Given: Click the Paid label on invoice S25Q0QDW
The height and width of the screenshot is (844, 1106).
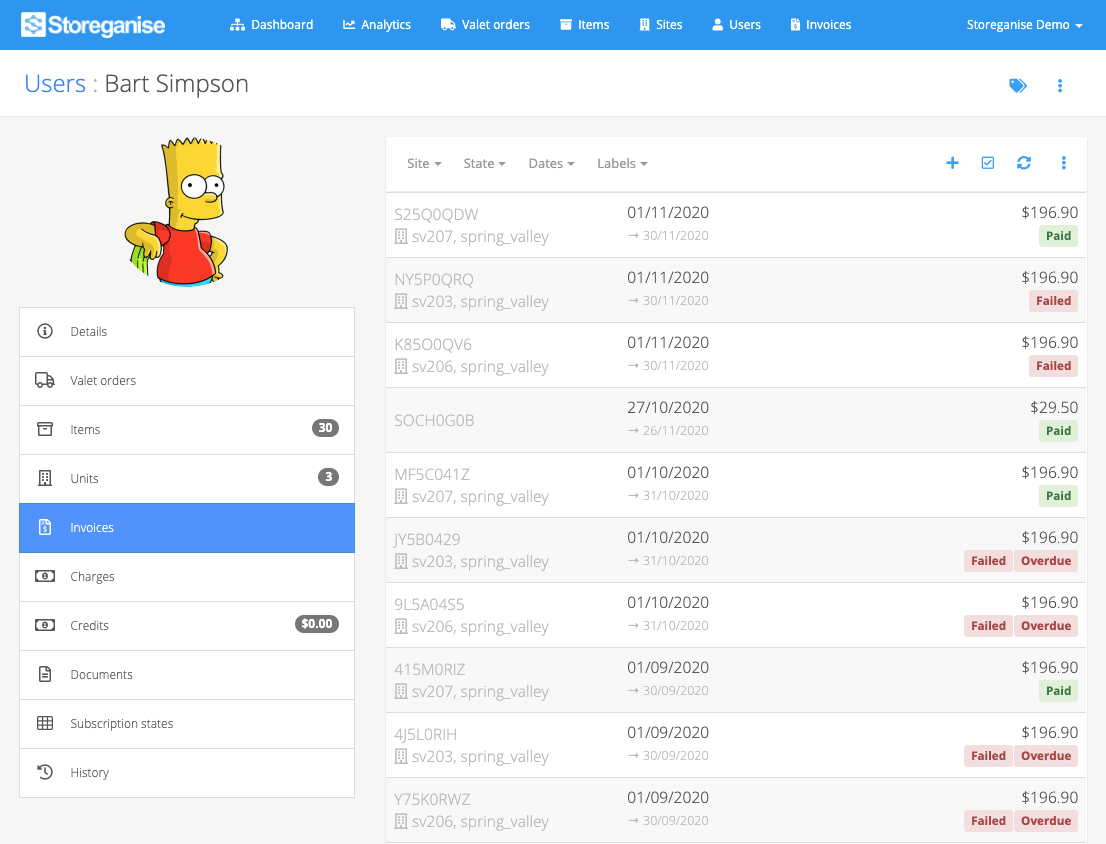Looking at the screenshot, I should point(1058,236).
